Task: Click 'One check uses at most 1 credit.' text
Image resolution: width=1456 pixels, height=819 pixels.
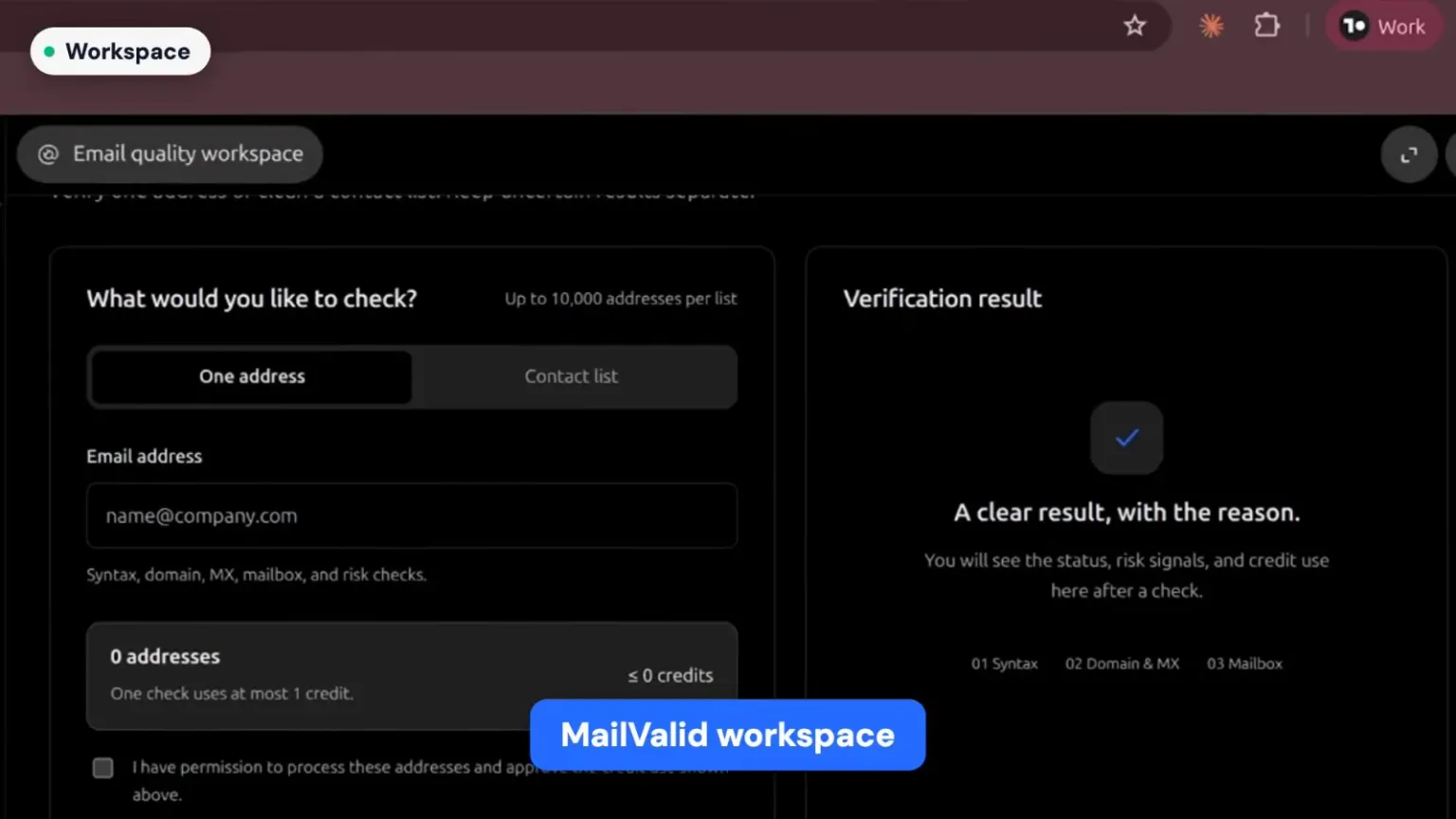Action: click(232, 694)
